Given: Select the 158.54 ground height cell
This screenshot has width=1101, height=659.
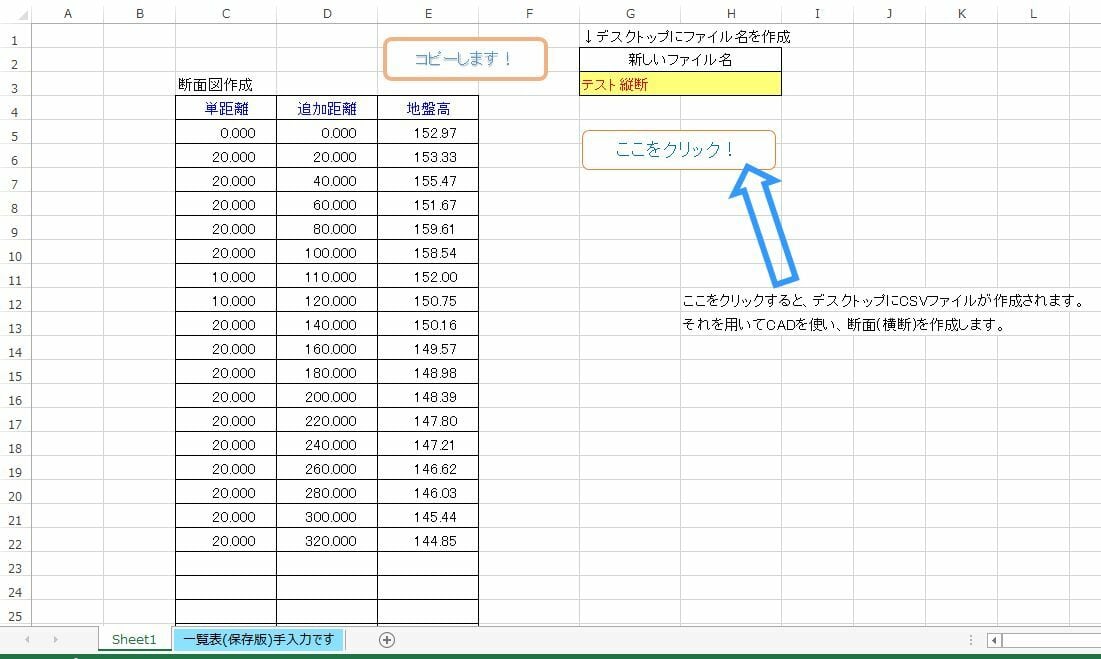Looking at the screenshot, I should tap(428, 253).
